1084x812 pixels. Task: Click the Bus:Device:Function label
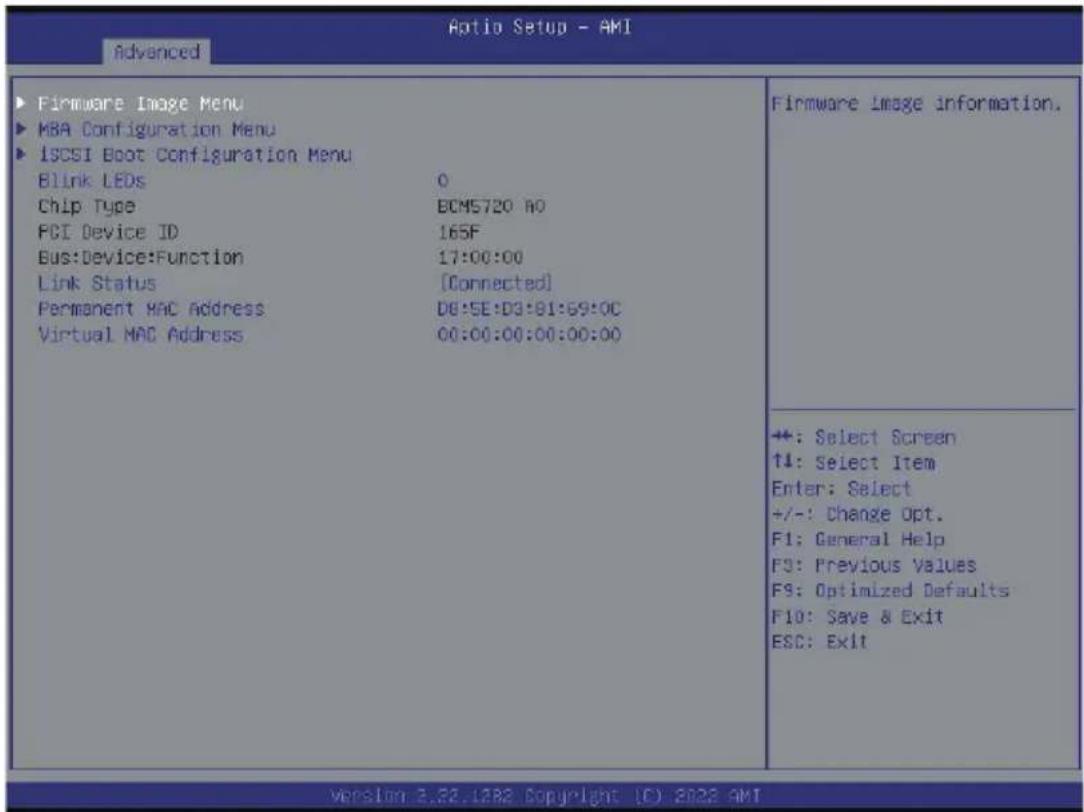pos(140,258)
